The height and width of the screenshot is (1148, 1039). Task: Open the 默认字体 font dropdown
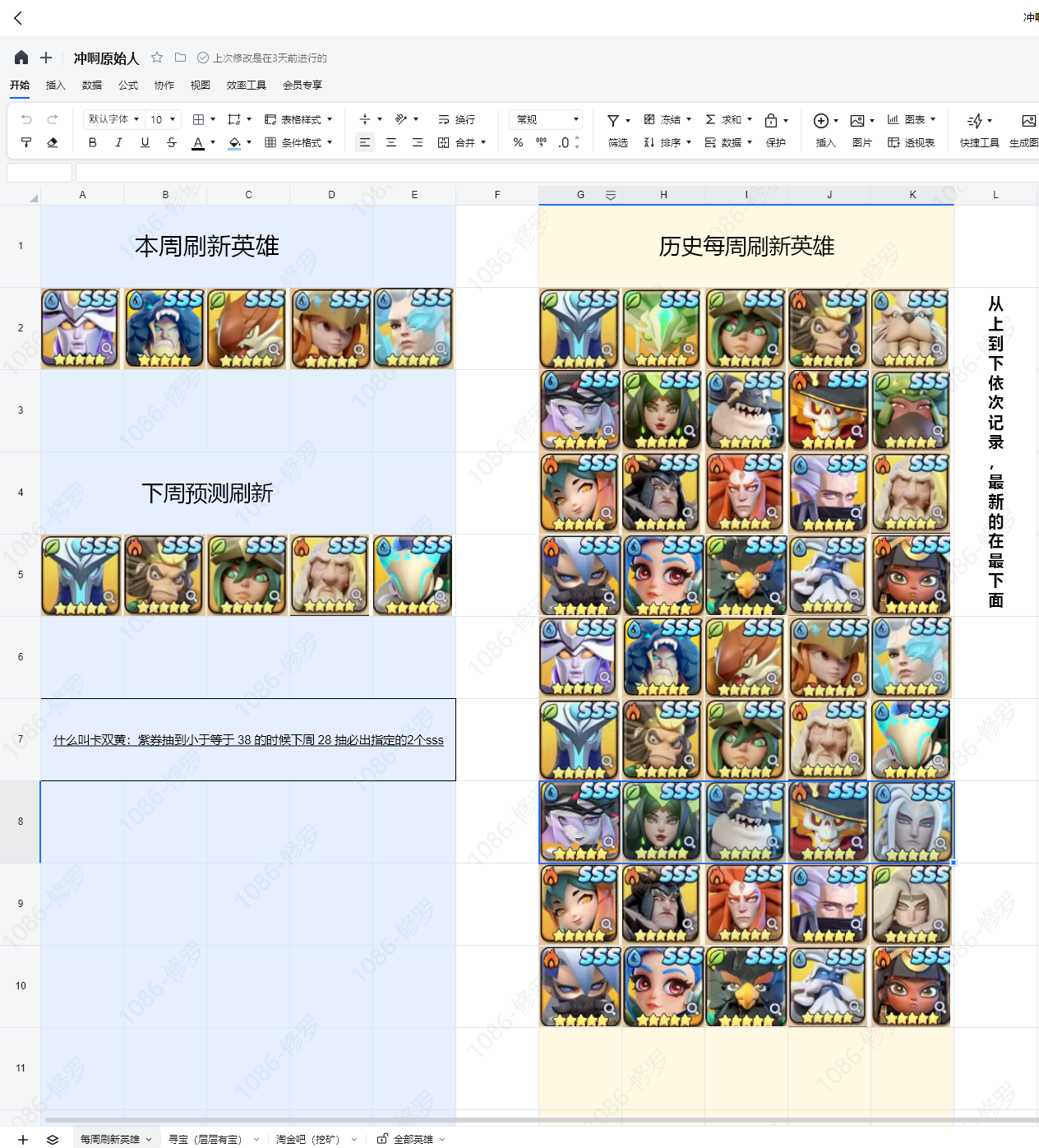tap(113, 119)
